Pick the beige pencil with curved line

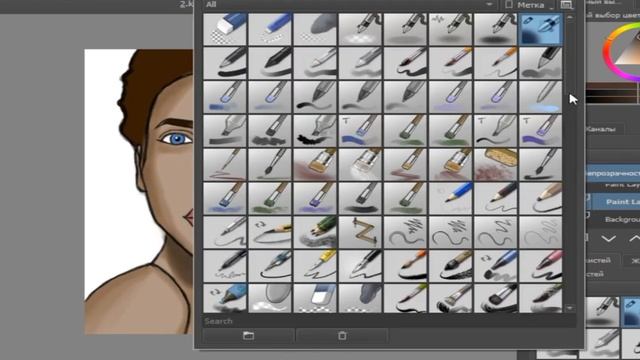(541, 198)
